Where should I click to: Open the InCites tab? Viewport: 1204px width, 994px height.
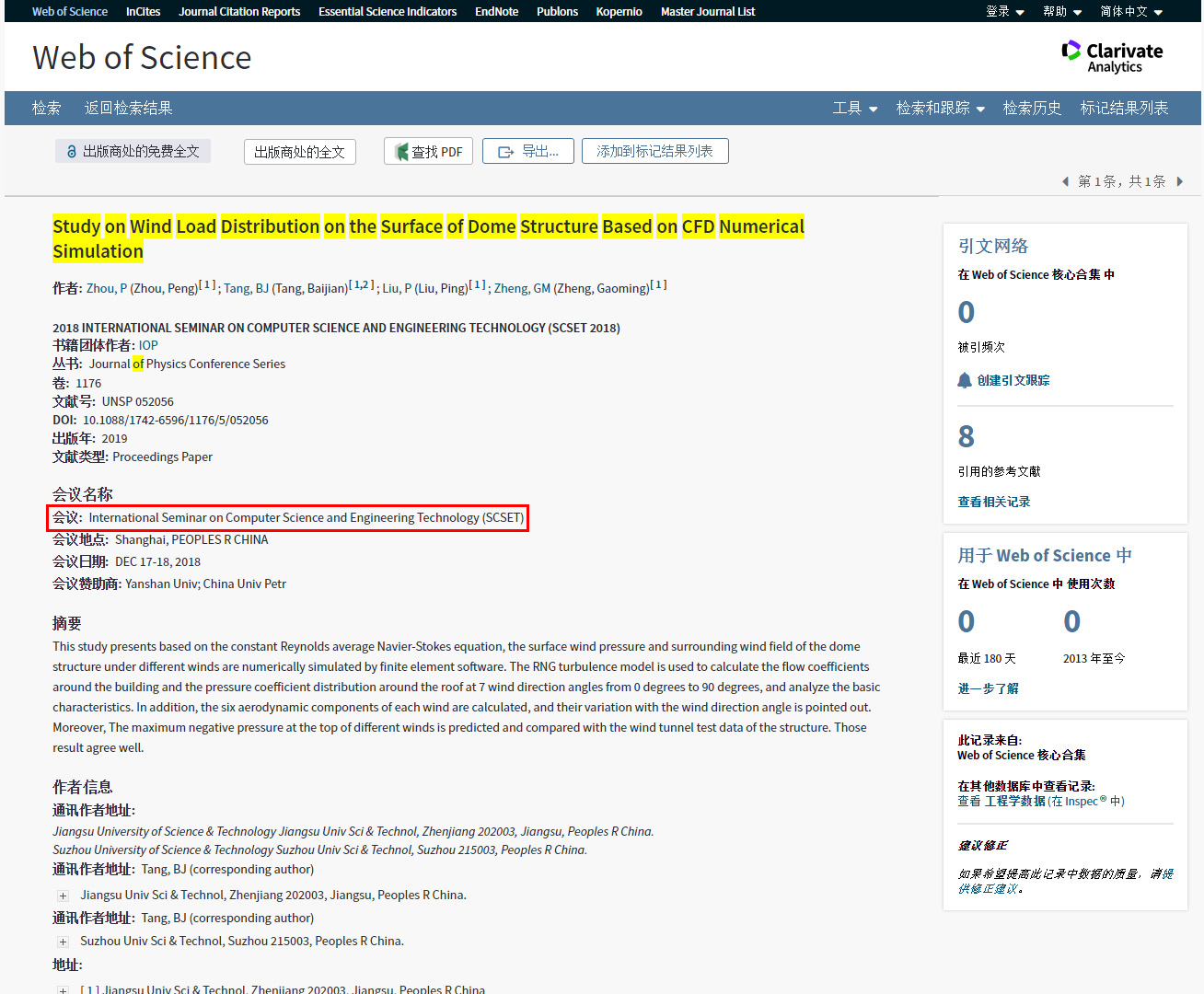tap(143, 11)
